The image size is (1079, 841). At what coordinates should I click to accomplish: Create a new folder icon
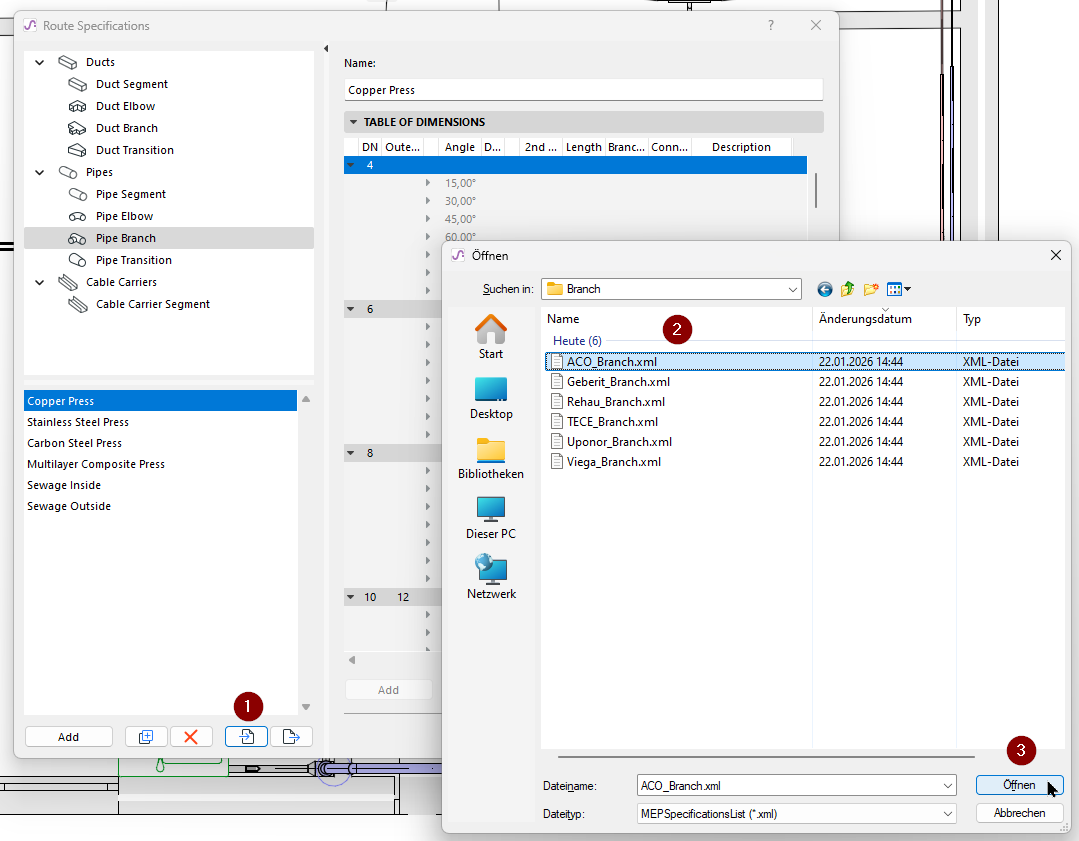[x=871, y=289]
